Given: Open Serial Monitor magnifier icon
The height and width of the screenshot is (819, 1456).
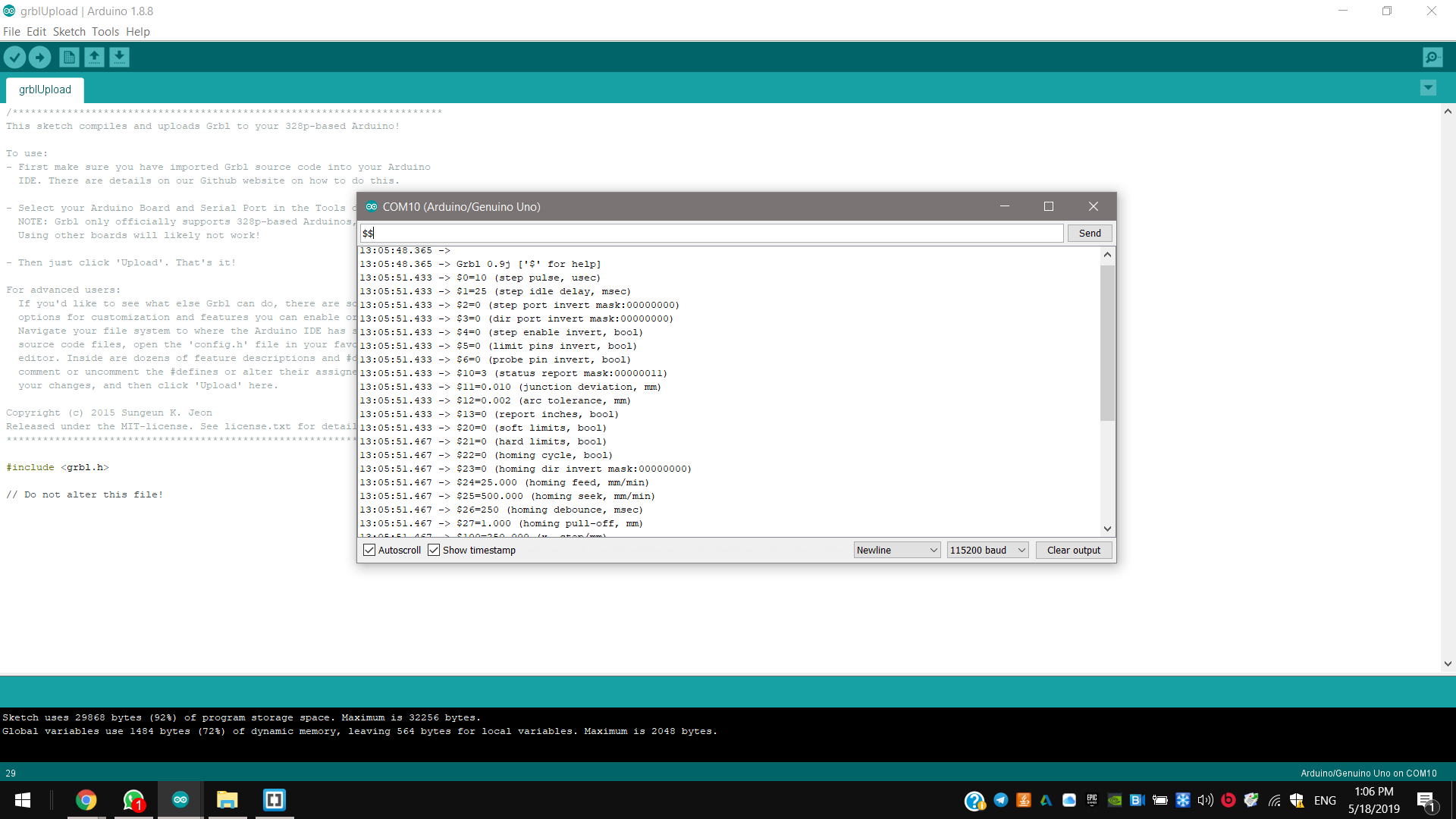Looking at the screenshot, I should coord(1432,57).
